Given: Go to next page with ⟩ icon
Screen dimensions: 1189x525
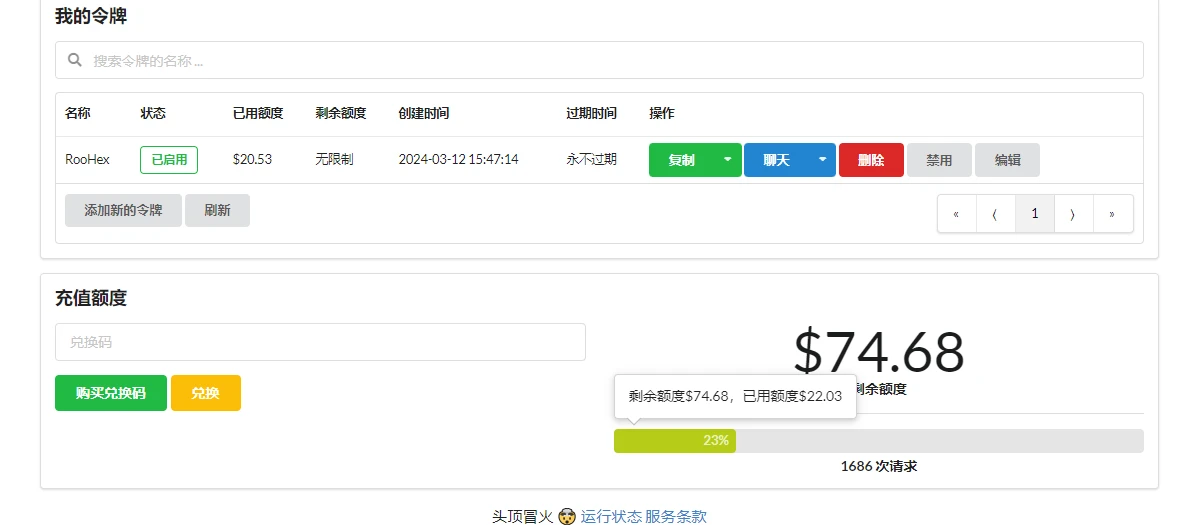Looking at the screenshot, I should point(1073,214).
